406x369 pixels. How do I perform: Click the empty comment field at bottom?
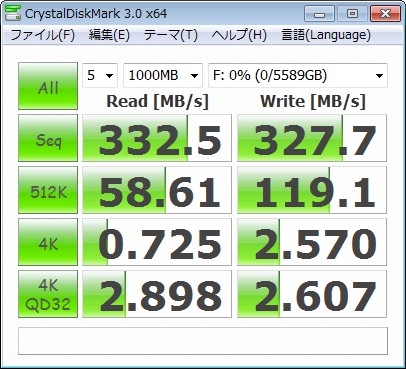[x=203, y=341]
